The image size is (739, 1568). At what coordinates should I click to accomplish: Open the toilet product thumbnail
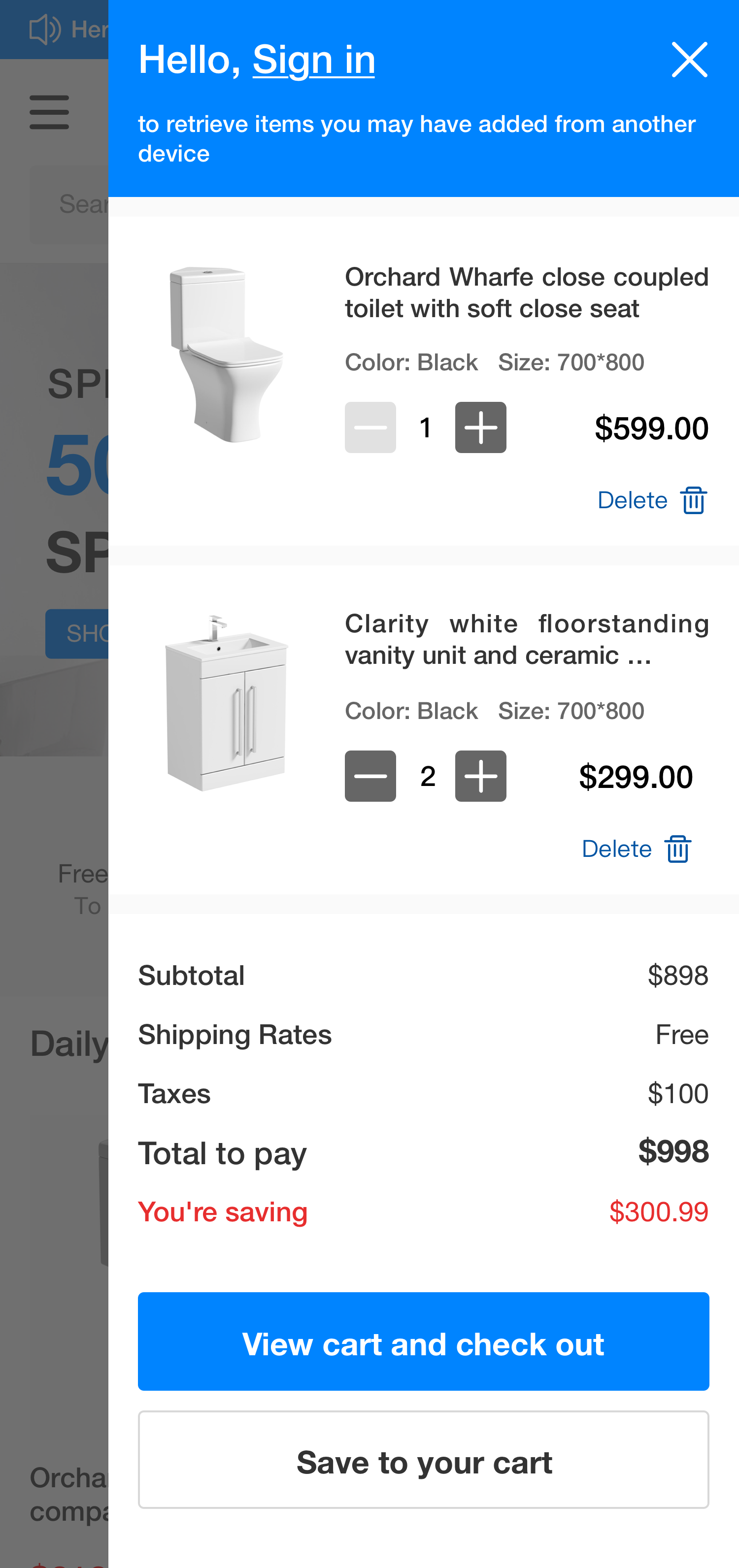coord(227,354)
